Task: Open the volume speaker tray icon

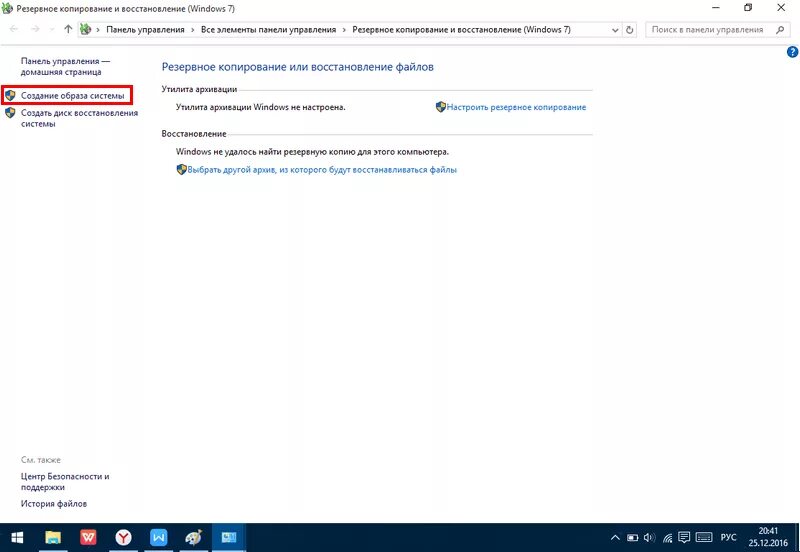Action: (x=649, y=538)
